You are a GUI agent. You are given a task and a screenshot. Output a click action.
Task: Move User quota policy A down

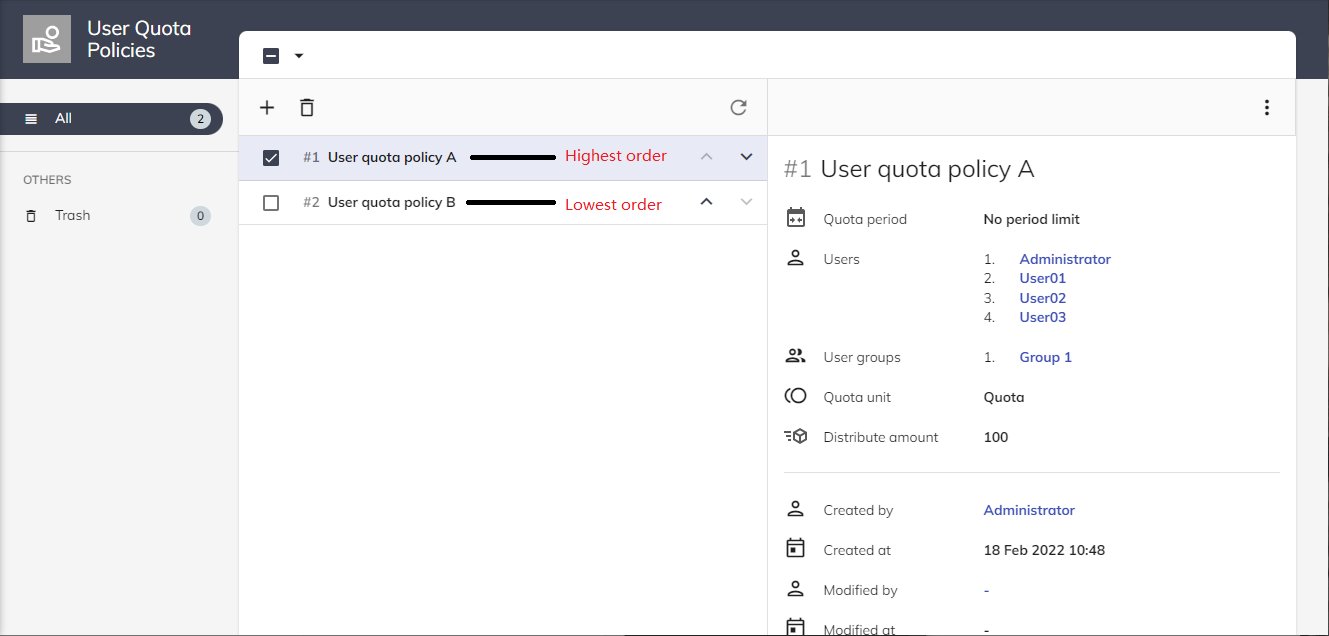746,157
